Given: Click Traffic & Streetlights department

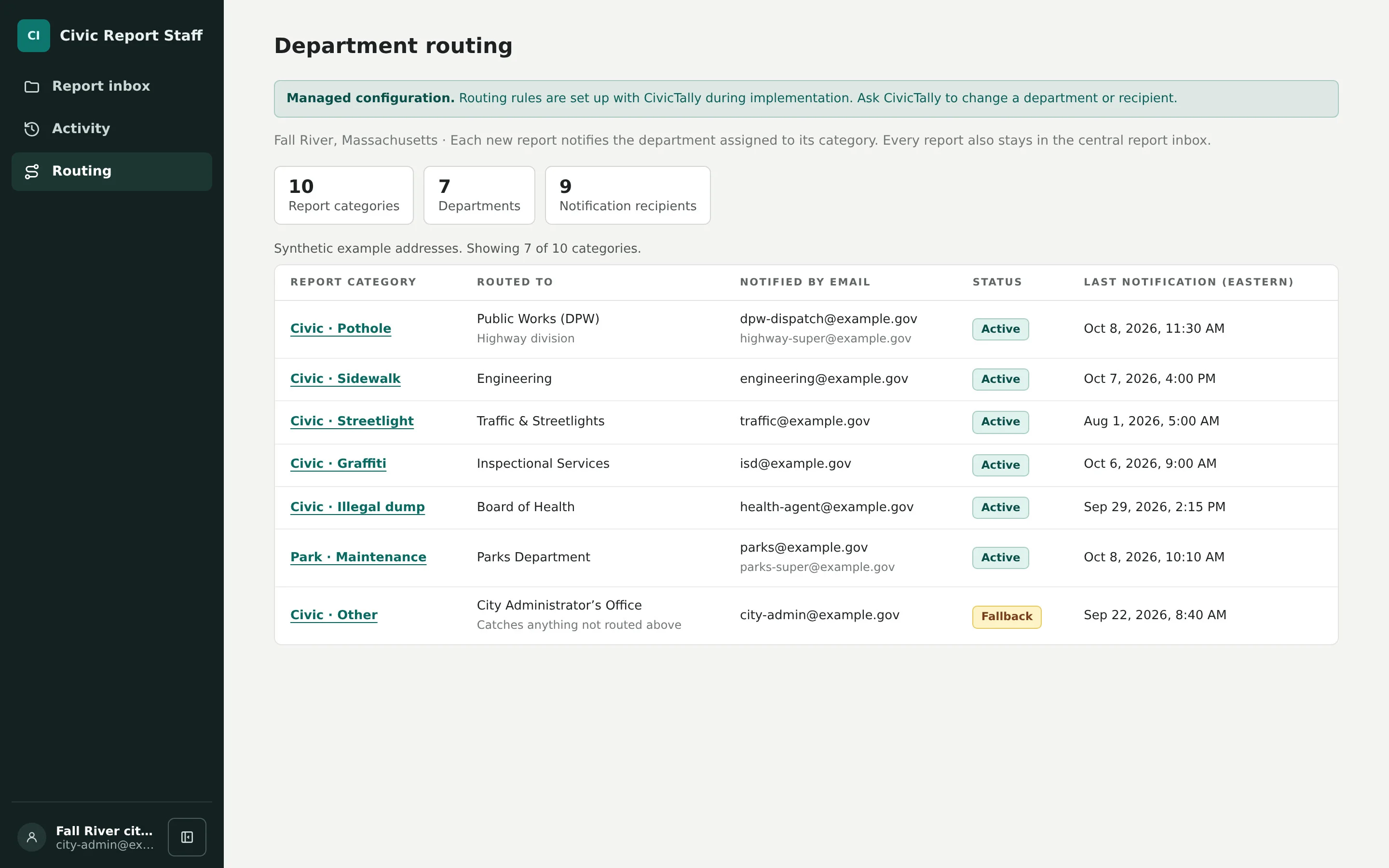Looking at the screenshot, I should tap(541, 421).
